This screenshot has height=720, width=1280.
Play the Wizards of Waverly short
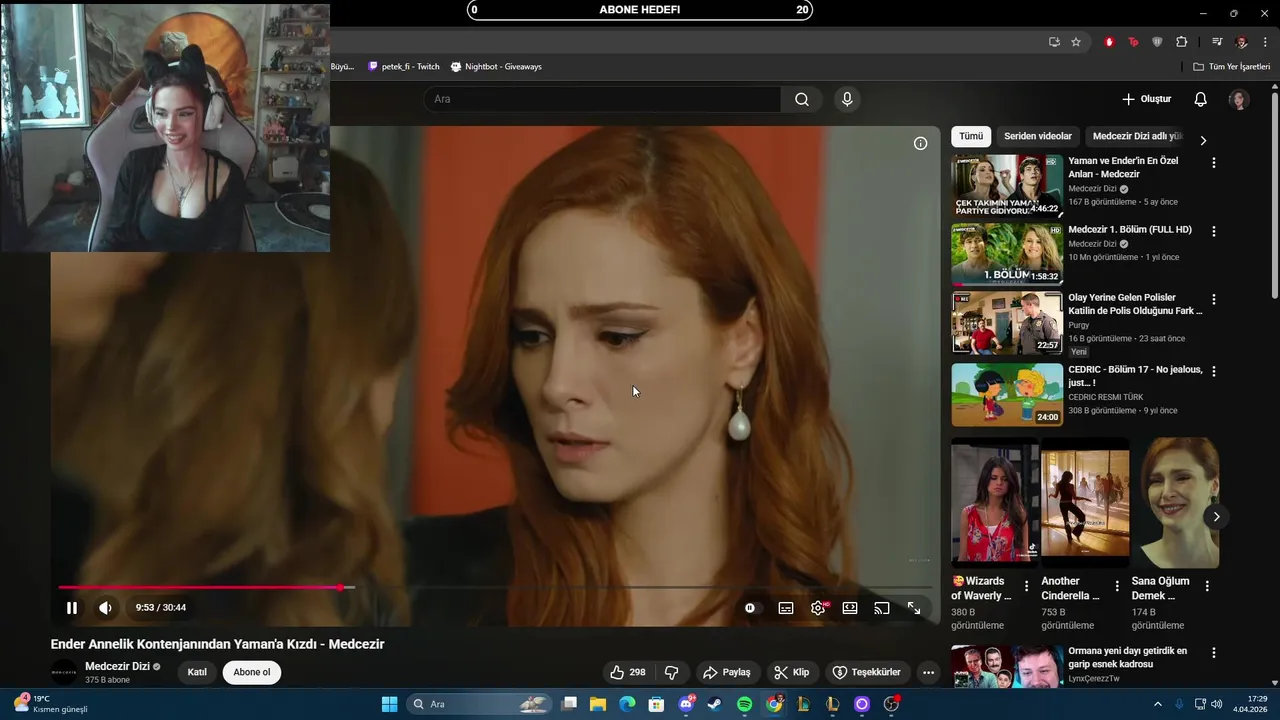(x=995, y=503)
